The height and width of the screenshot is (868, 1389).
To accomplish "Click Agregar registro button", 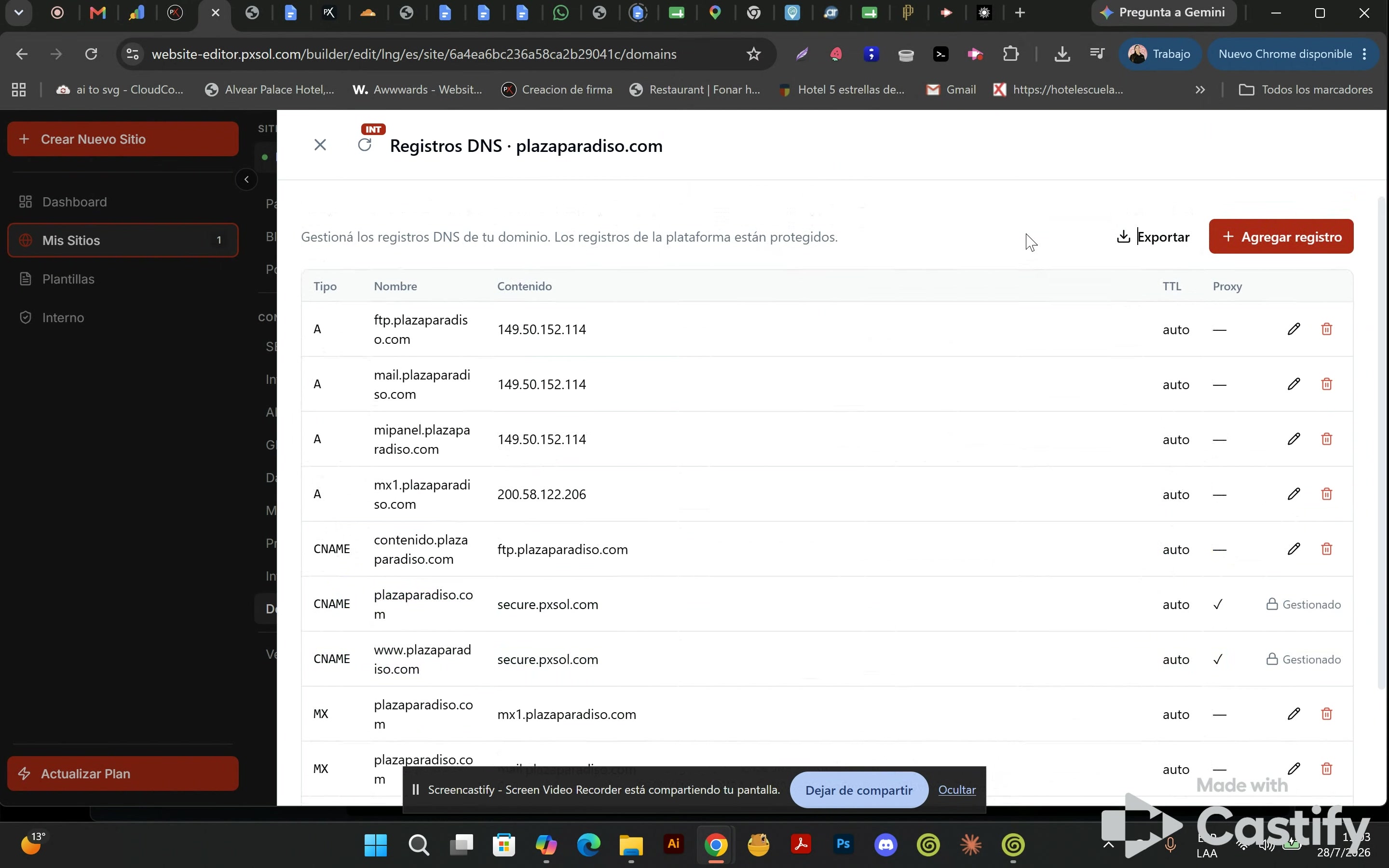I will coord(1281,236).
